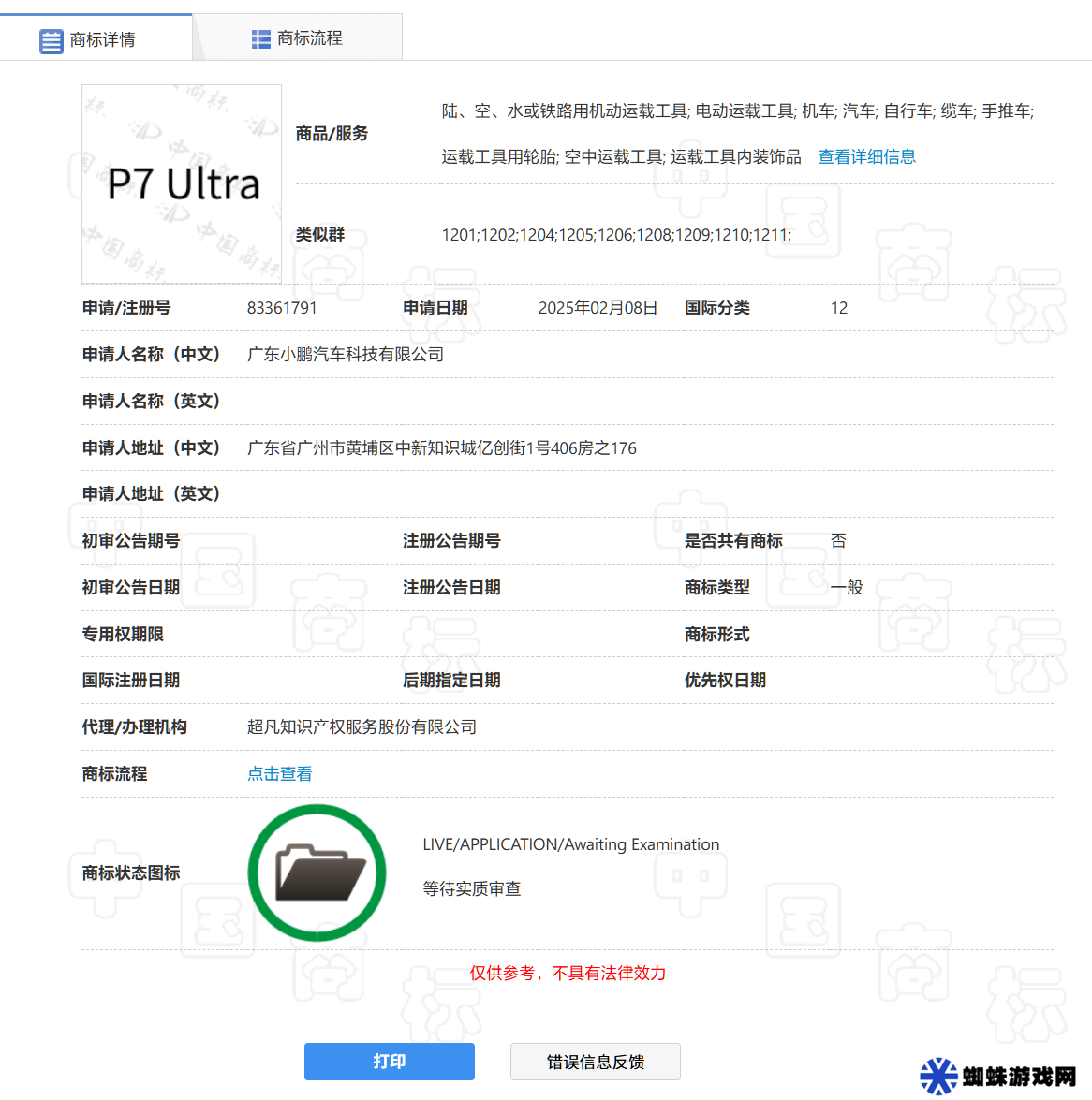Viewport: 1092px width, 1100px height.
Task: Click the 商标详情 tab list icon
Action: coord(52,40)
